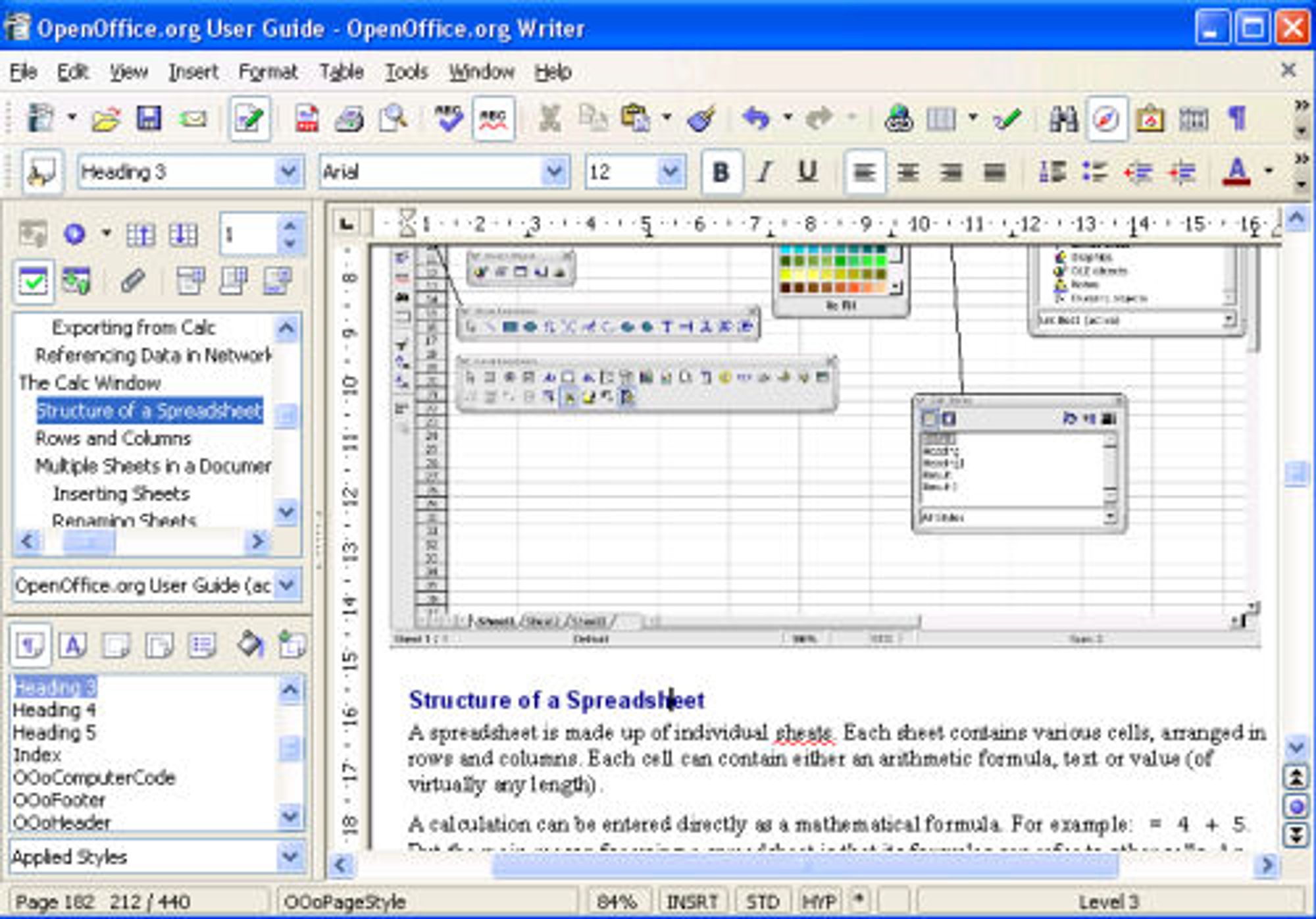Viewport: 1316px width, 919px height.
Task: Click the Open folder icon
Action: point(106,119)
